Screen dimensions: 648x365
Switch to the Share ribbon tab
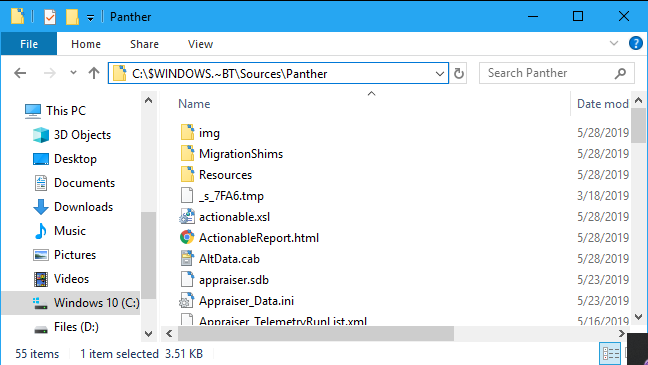(144, 44)
